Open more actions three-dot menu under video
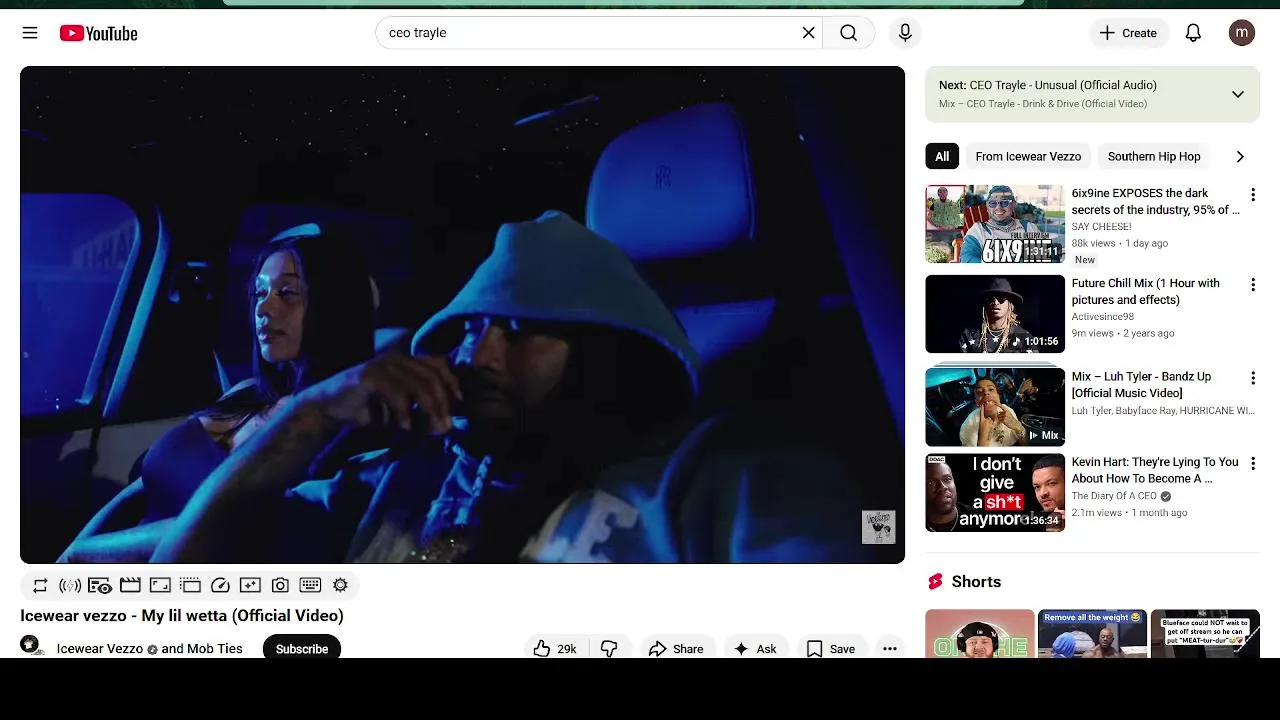This screenshot has height=720, width=1280. pyautogui.click(x=890, y=648)
